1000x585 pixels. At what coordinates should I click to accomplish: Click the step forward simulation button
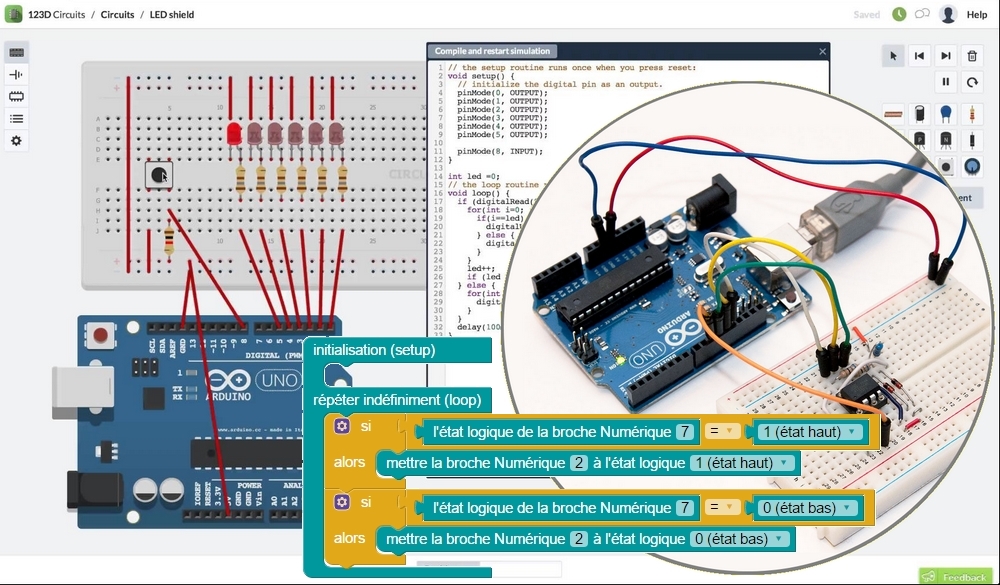pyautogui.click(x=946, y=56)
